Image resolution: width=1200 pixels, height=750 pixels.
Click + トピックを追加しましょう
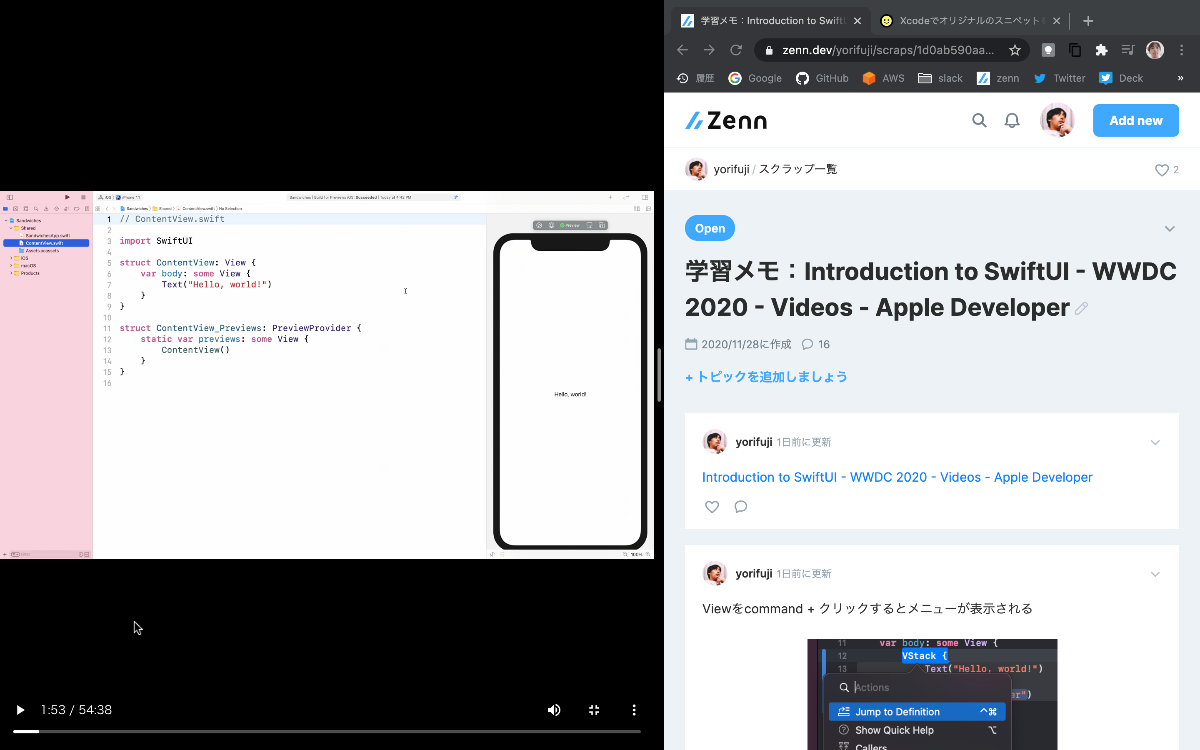tap(766, 377)
